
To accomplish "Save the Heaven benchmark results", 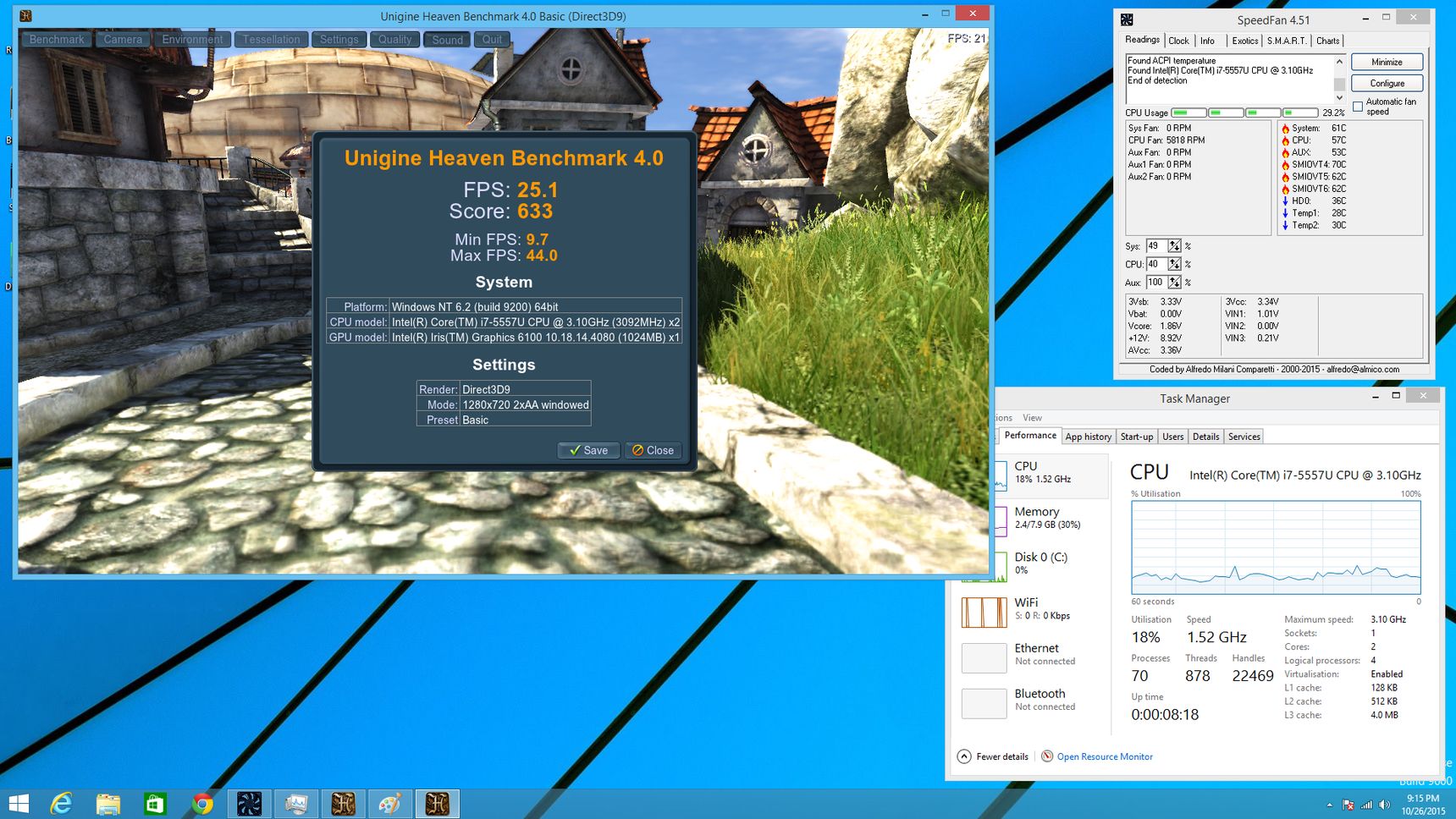I will (x=588, y=450).
